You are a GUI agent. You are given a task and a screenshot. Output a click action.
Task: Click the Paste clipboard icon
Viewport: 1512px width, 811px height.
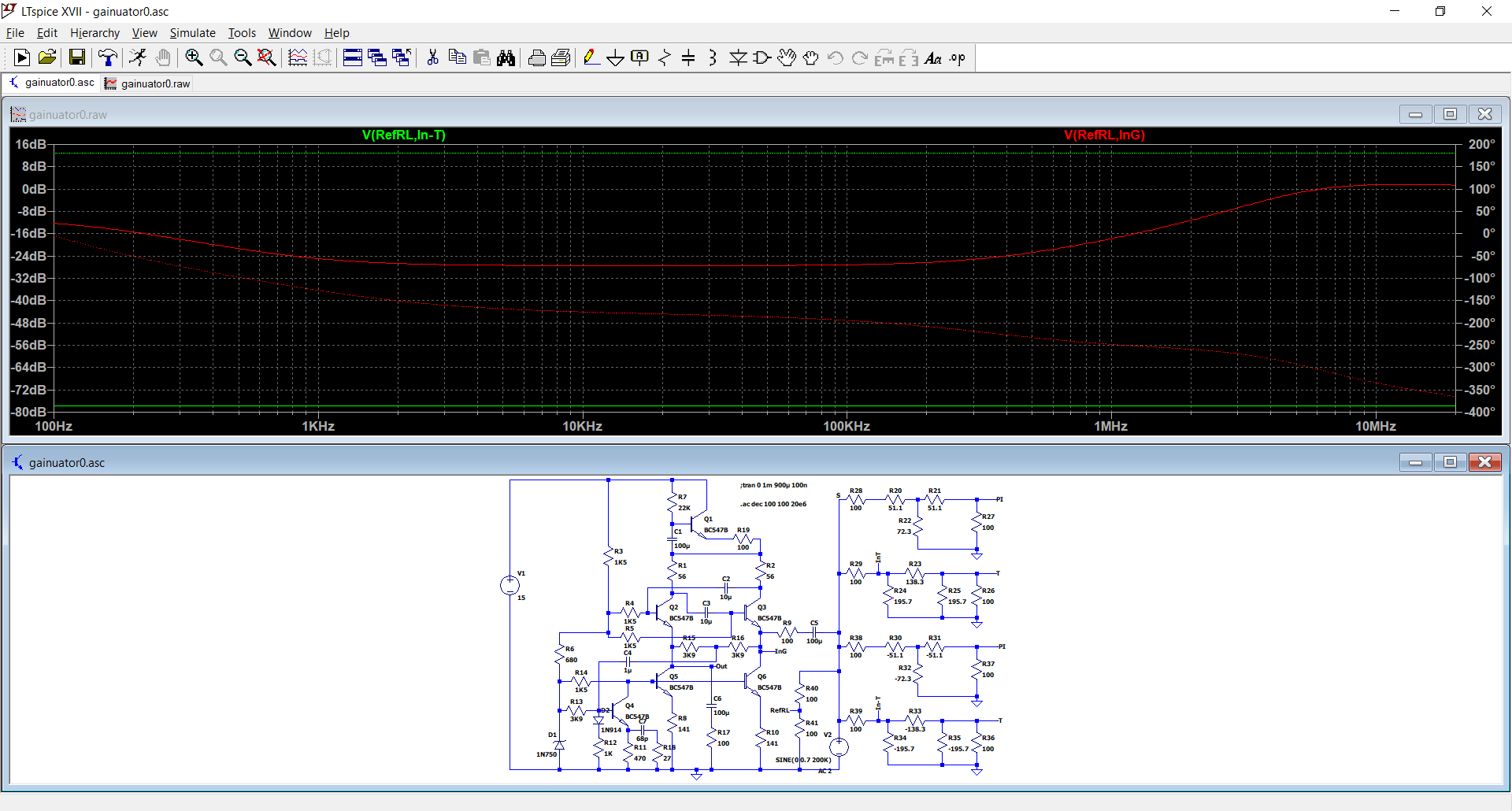click(x=481, y=57)
